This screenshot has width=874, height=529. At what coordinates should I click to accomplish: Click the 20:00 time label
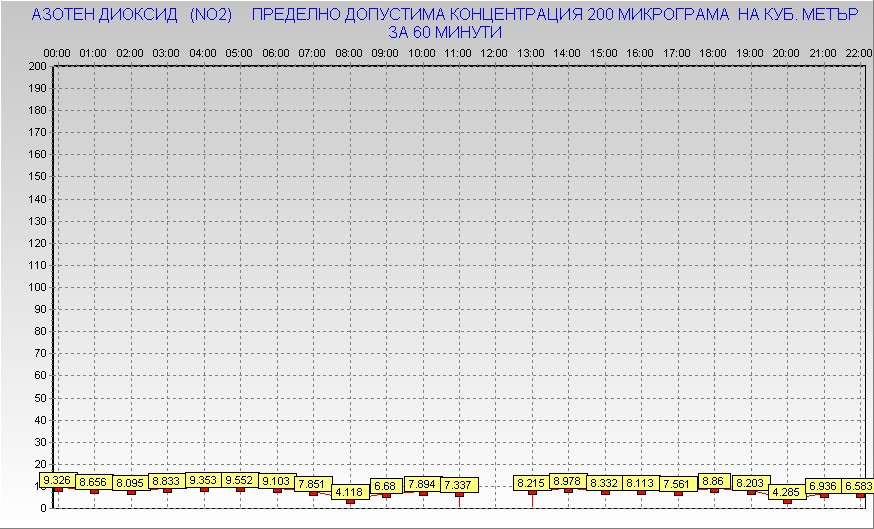(786, 54)
